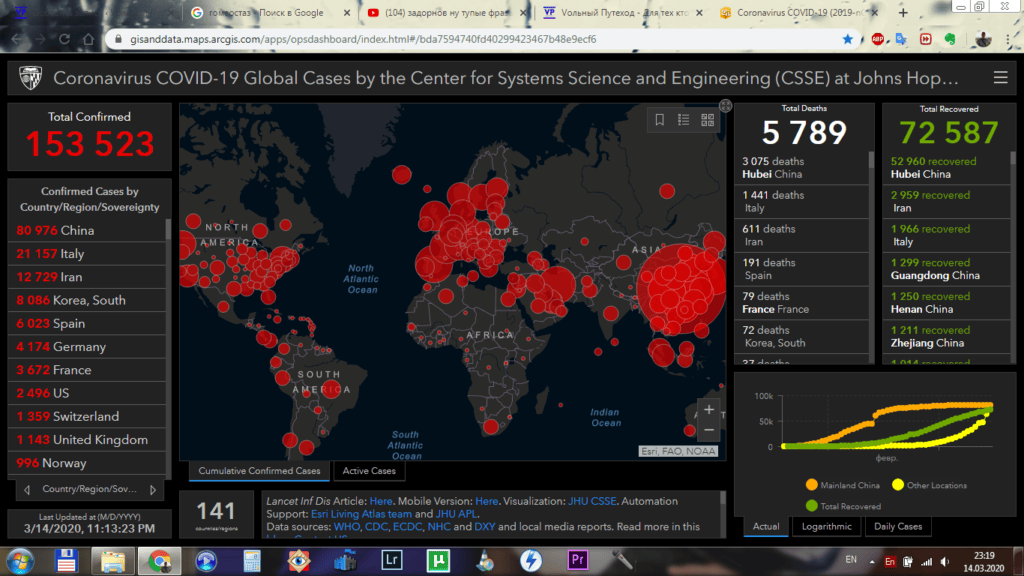
Task: Open the ECDC data source link
Action: click(407, 526)
